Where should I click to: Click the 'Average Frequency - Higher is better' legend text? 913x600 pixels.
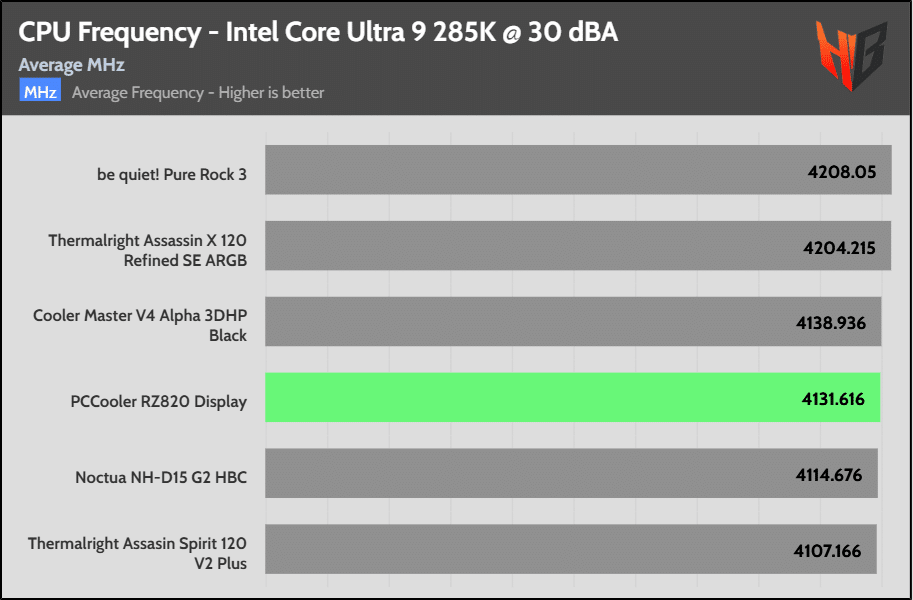pyautogui.click(x=198, y=93)
